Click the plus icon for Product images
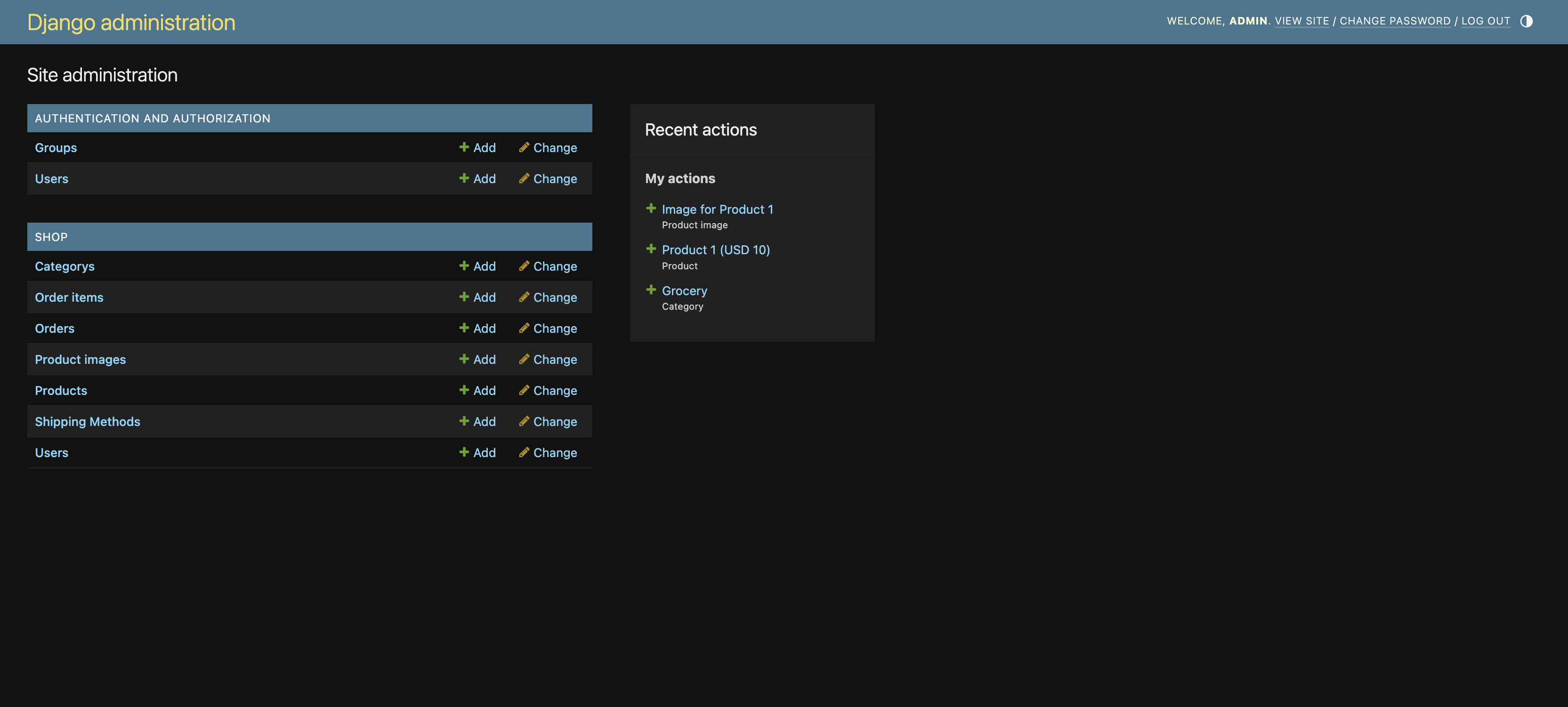 coord(464,359)
